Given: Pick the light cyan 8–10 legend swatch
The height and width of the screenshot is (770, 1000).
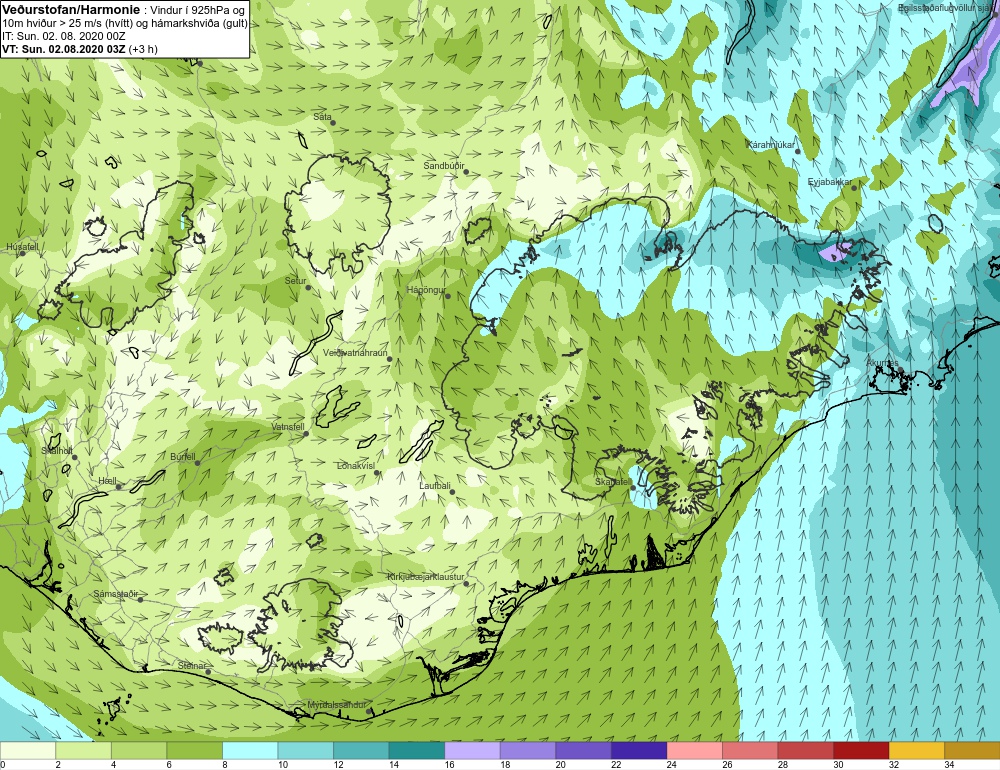Looking at the screenshot, I should click(250, 750).
